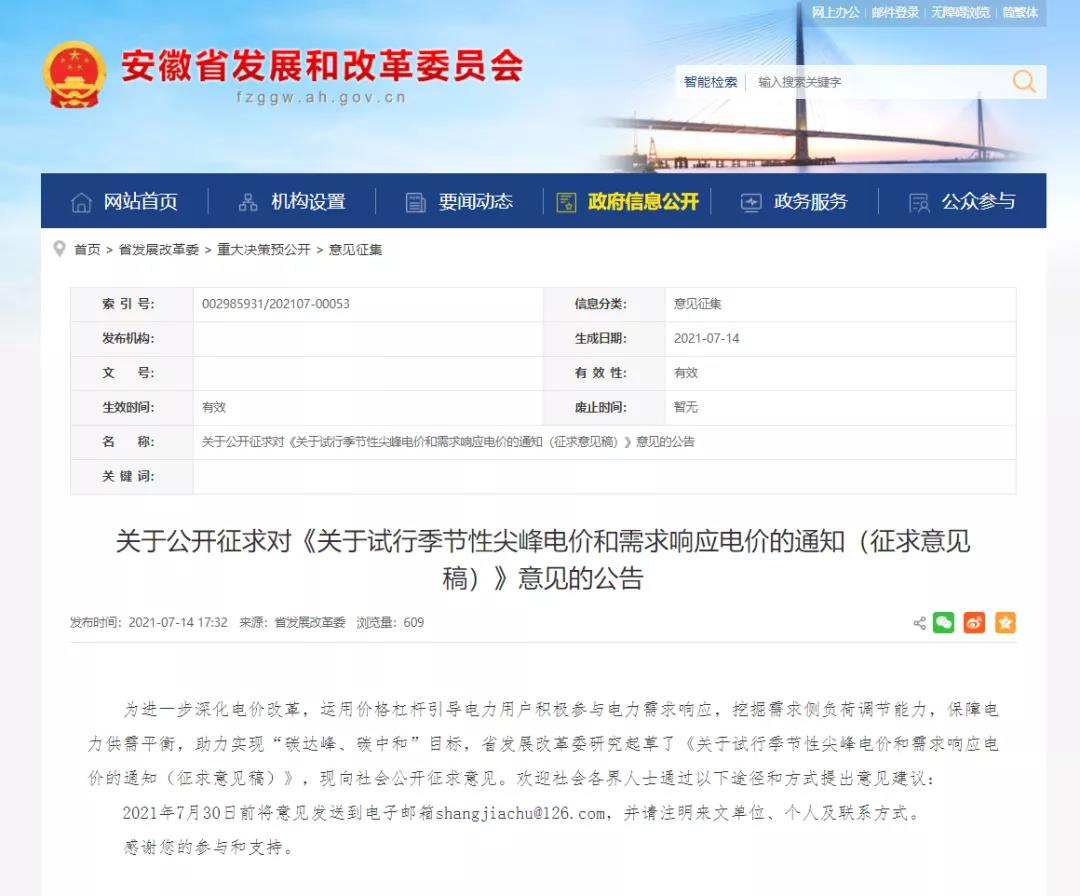Click the 生成日期 value 2021-07-14
1080x896 pixels.
coord(706,338)
